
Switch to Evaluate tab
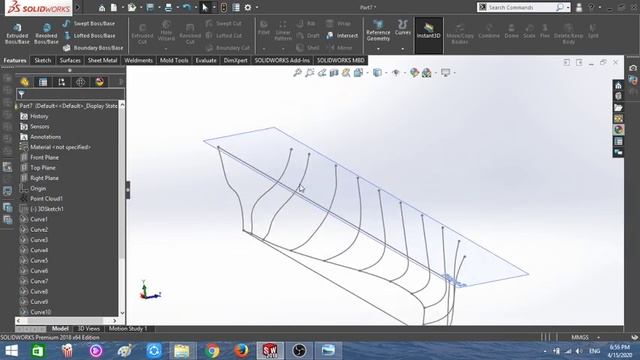coord(206,60)
